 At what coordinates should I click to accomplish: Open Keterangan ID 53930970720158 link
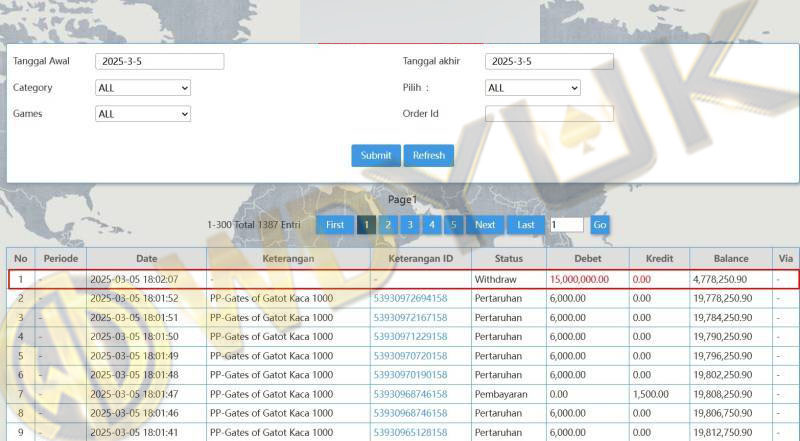tap(410, 356)
